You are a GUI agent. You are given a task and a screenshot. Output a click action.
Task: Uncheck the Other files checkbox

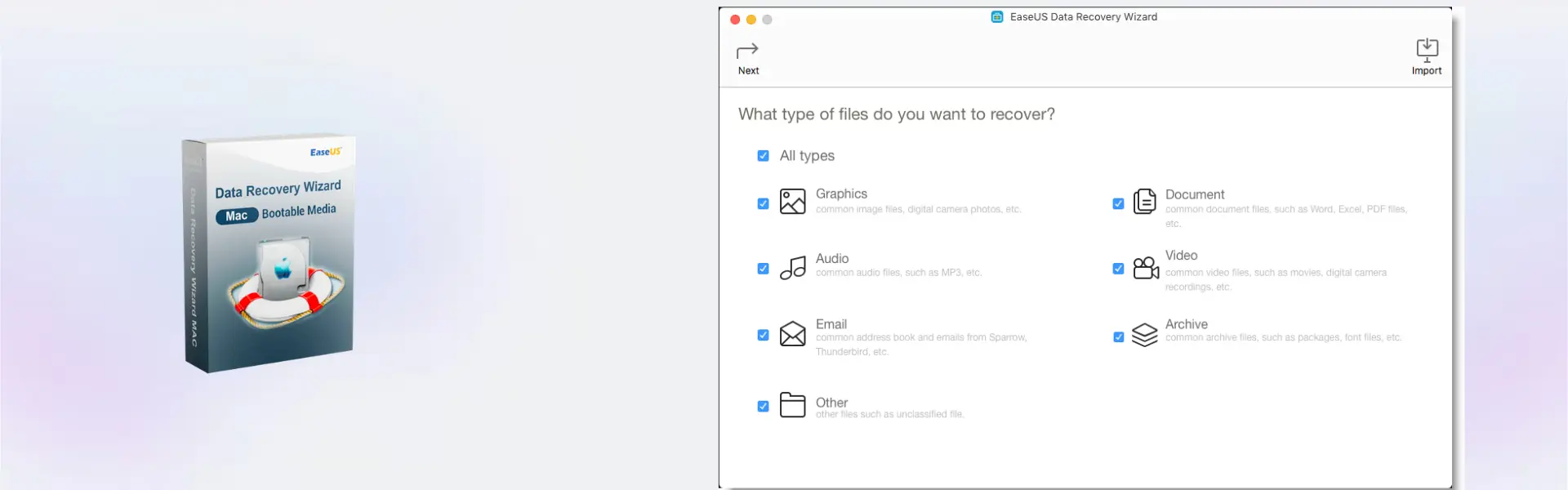click(763, 406)
